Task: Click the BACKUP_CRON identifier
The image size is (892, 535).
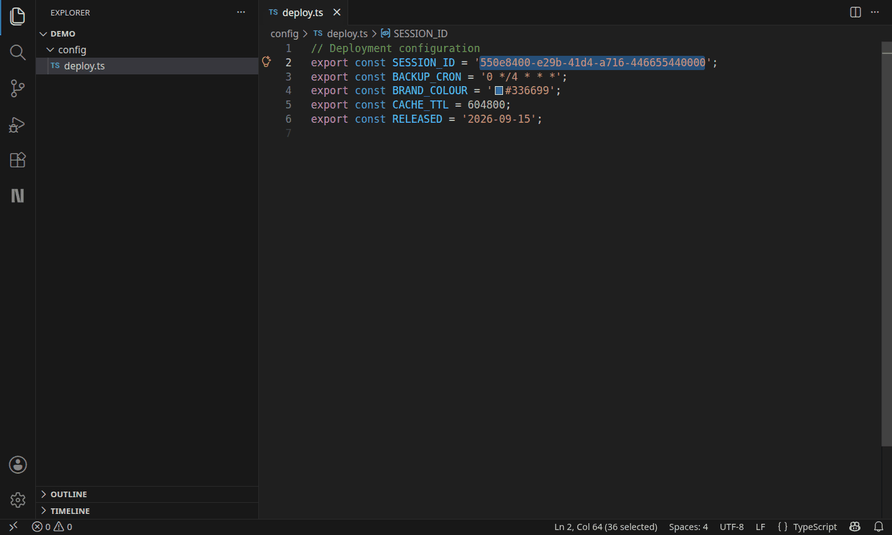Action: pos(426,77)
